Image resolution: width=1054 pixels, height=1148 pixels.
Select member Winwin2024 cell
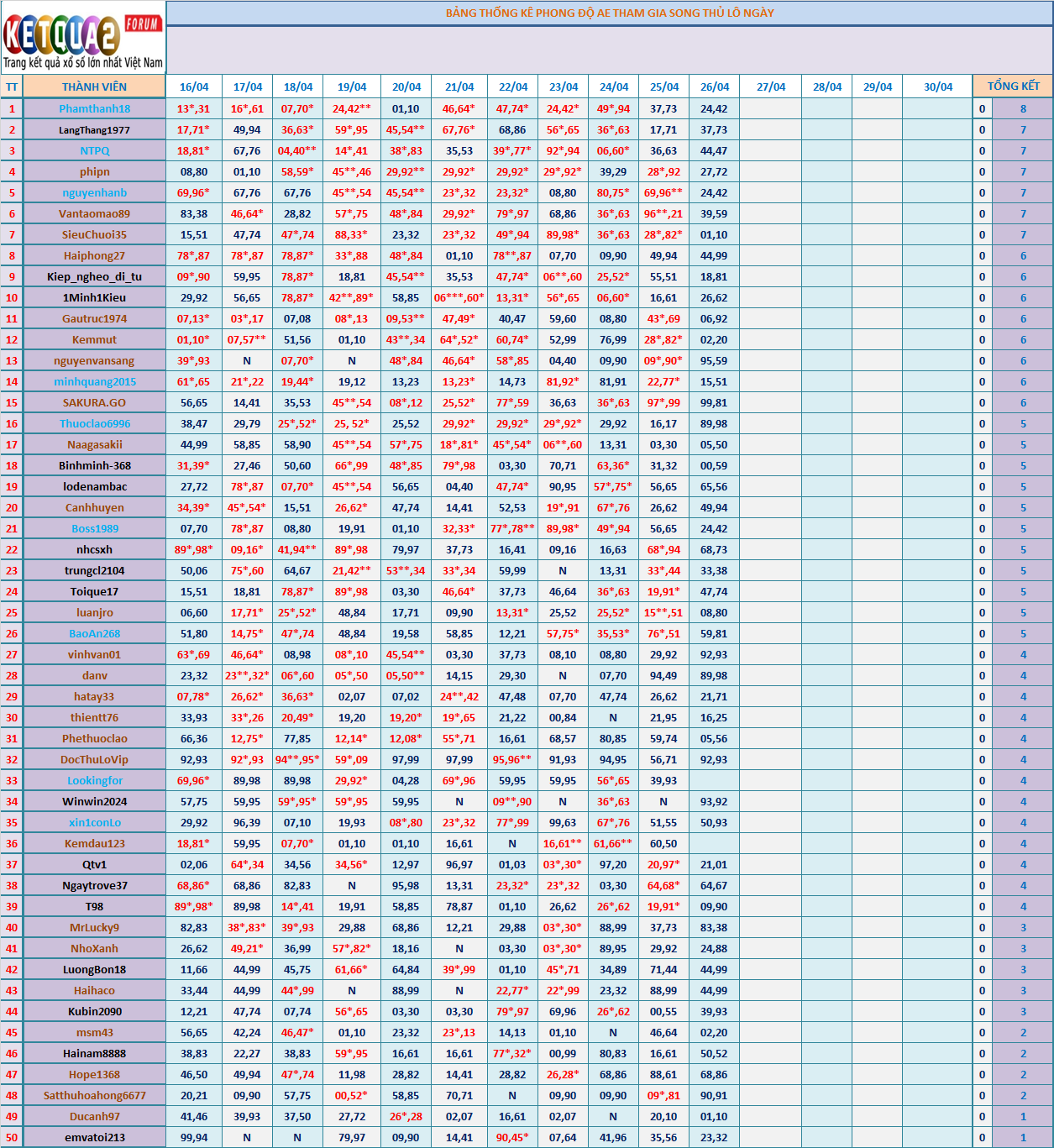pyautogui.click(x=94, y=801)
